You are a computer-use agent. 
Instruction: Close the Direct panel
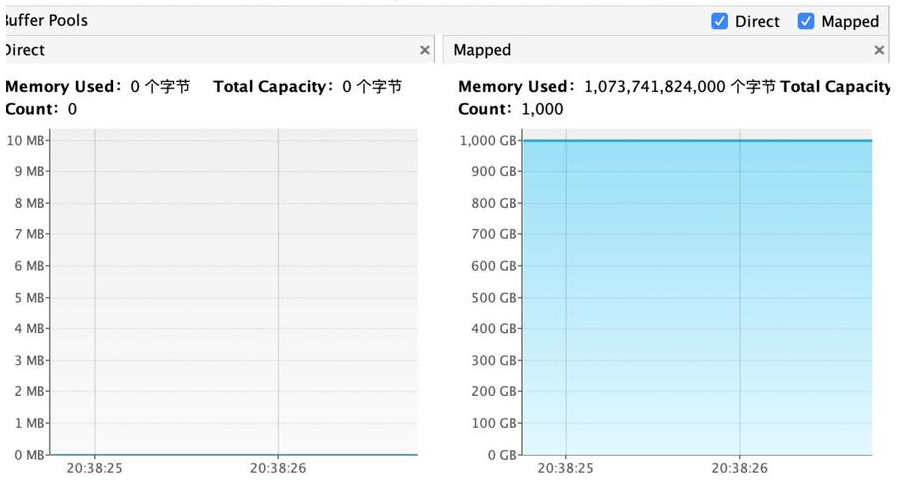(x=425, y=50)
